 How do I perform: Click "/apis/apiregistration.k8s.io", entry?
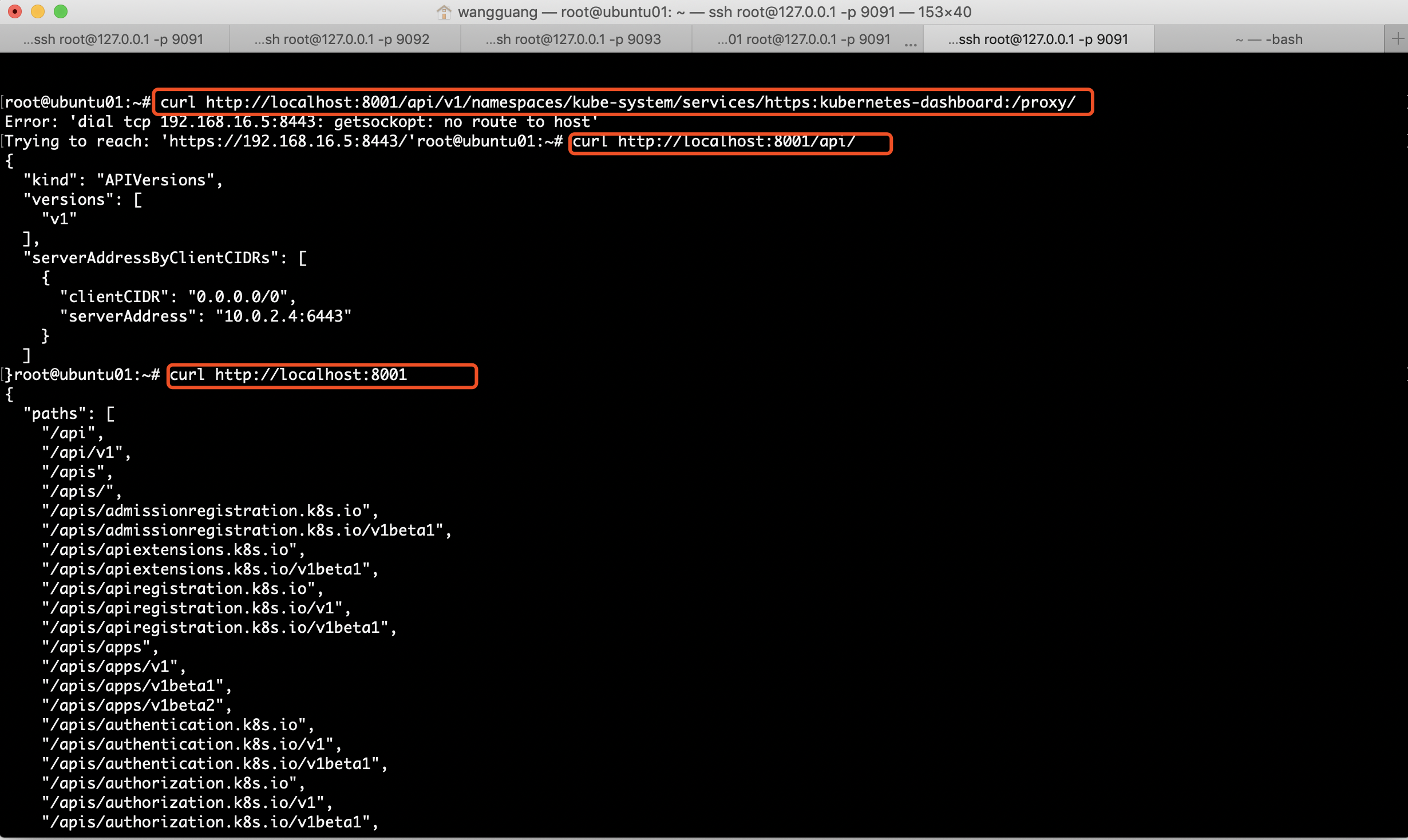(x=183, y=588)
